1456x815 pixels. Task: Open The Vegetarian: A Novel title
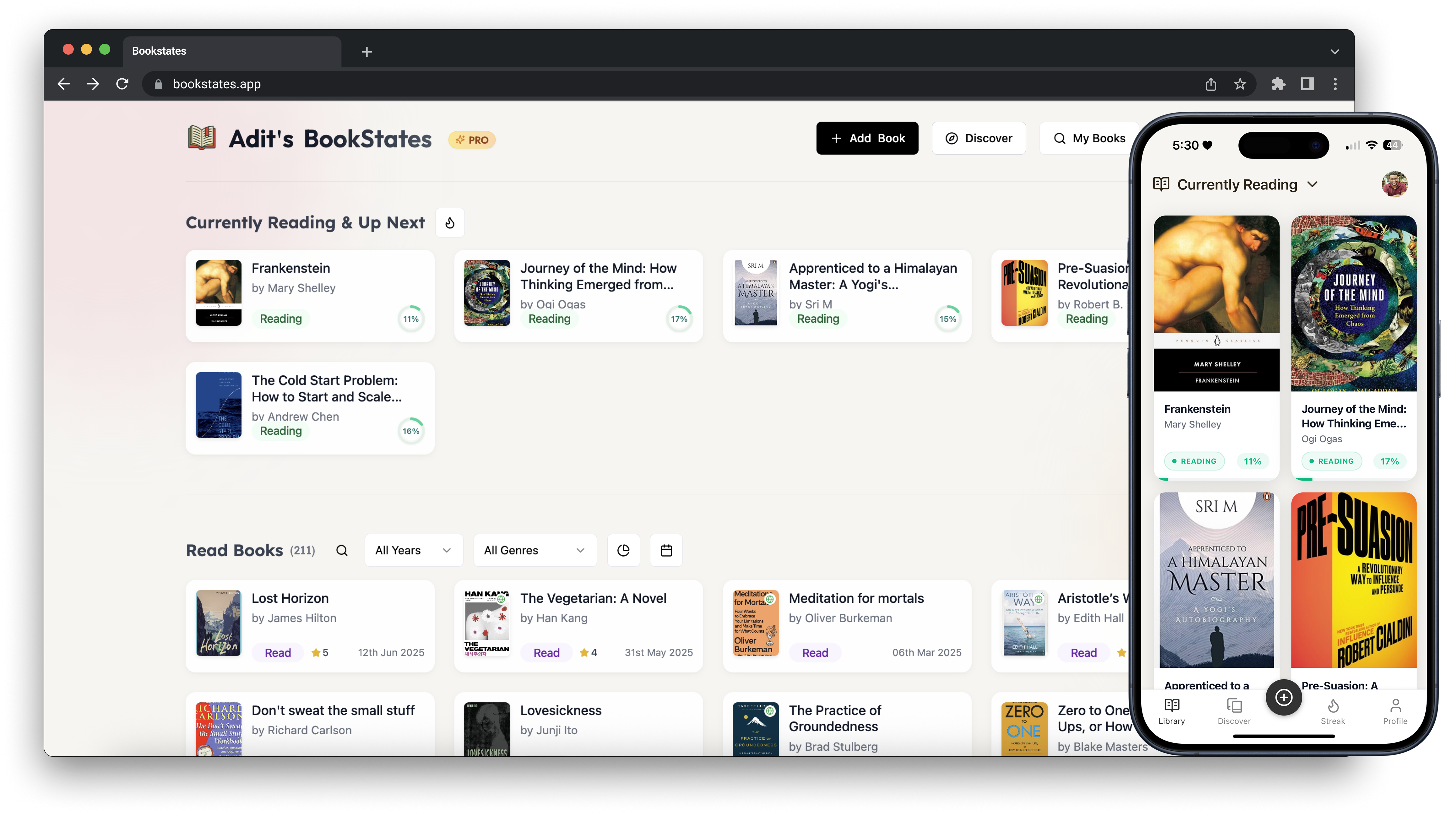(x=593, y=598)
